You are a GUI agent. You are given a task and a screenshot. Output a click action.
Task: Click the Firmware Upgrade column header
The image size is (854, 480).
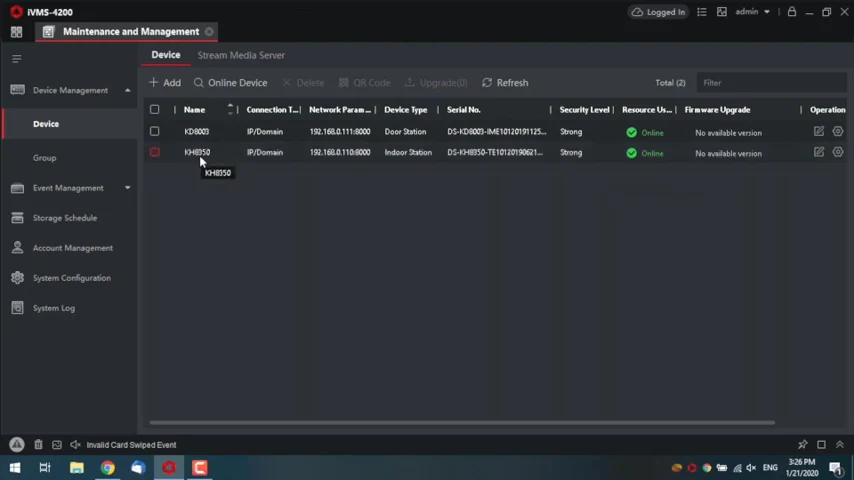(717, 110)
